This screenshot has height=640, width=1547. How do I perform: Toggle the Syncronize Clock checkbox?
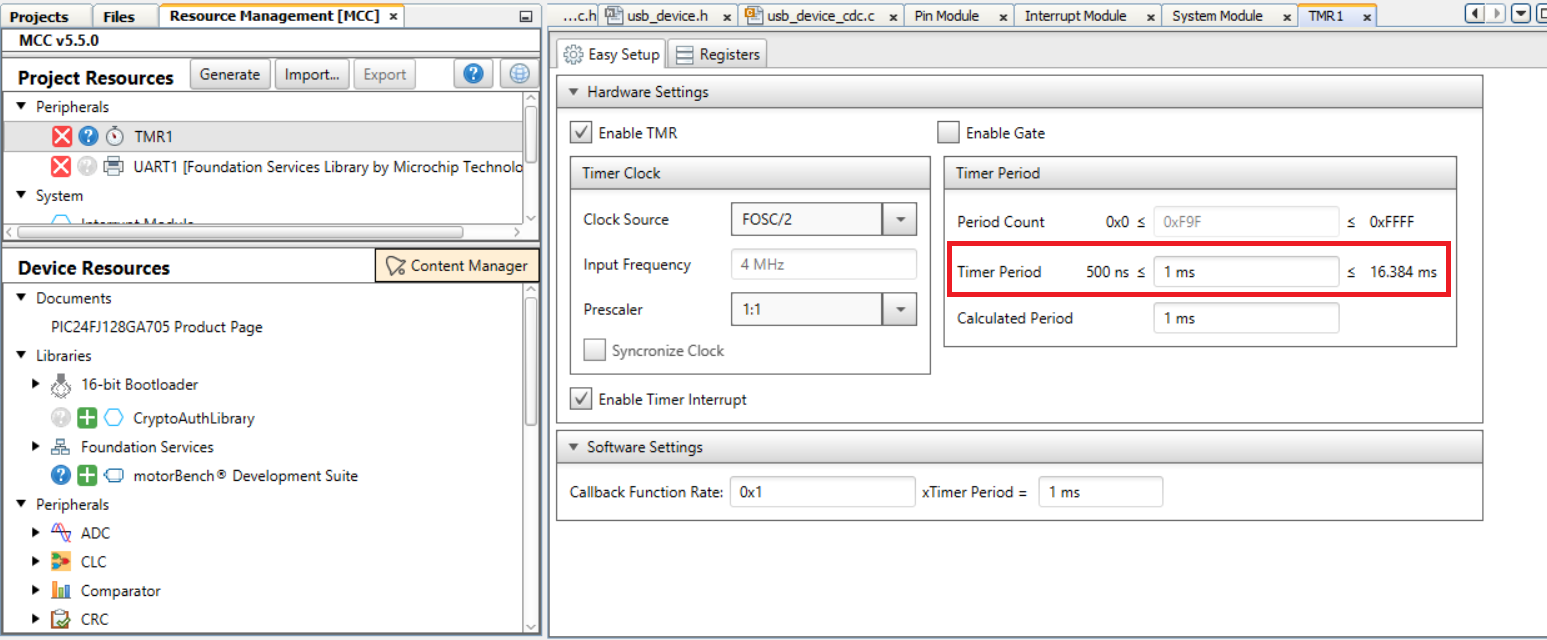click(x=594, y=350)
